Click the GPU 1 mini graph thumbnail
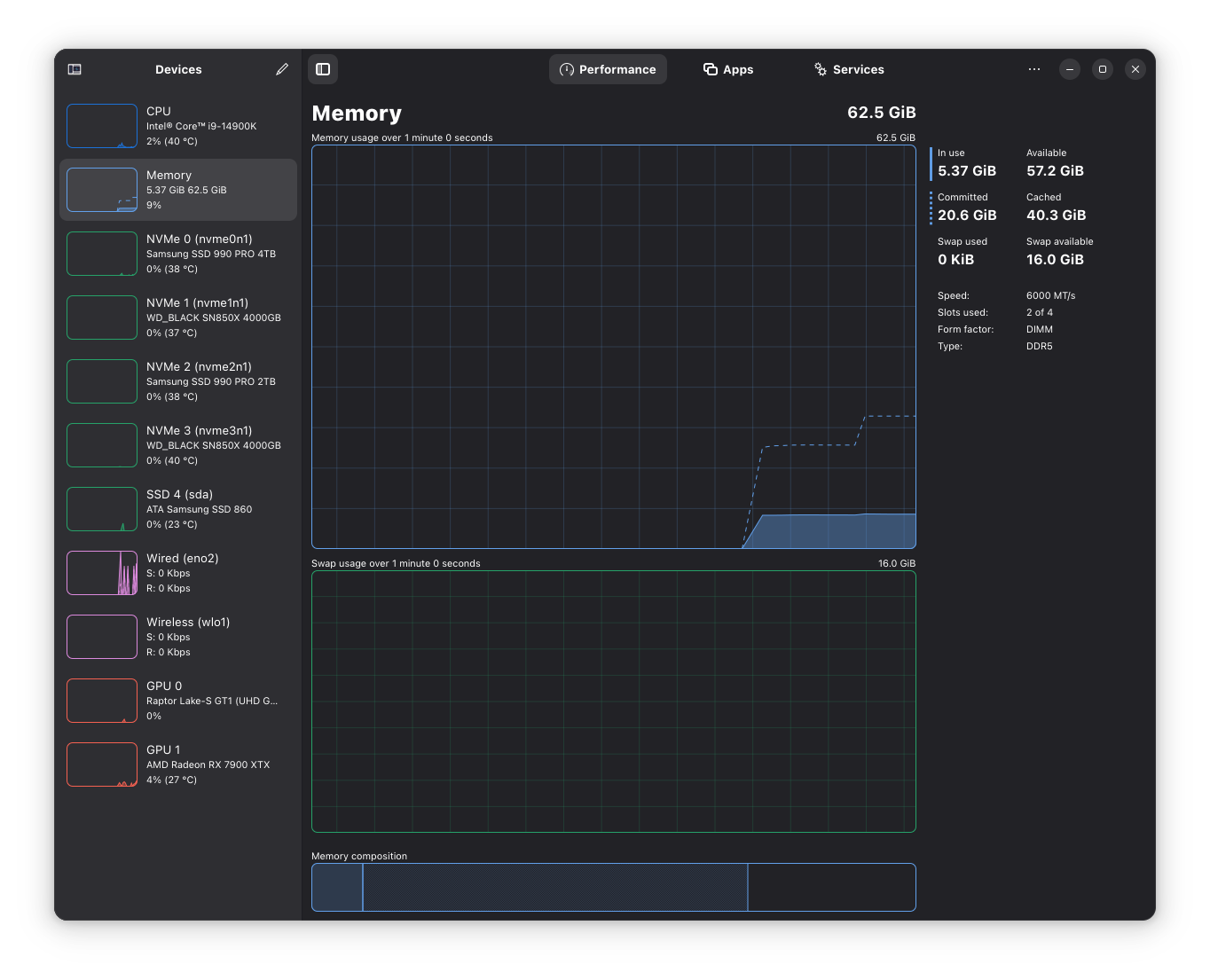 102,764
